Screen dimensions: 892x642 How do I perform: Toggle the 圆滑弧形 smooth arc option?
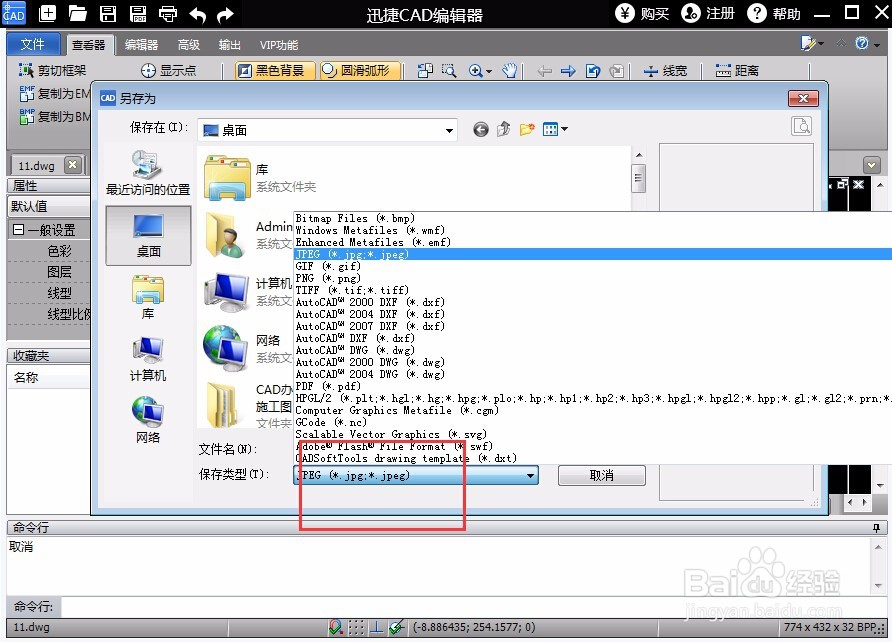click(360, 71)
